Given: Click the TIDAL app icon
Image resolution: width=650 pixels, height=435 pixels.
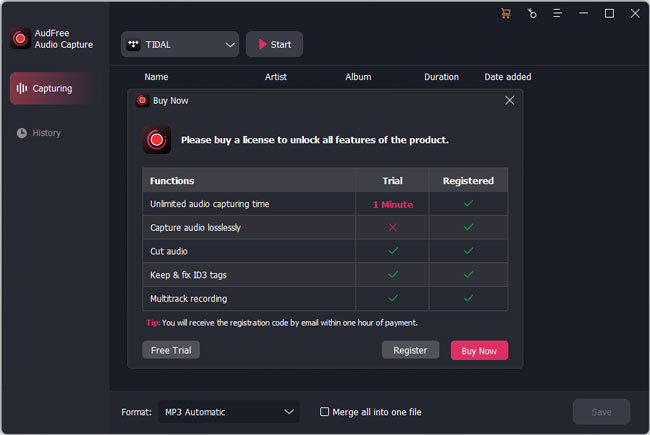Looking at the screenshot, I should pyautogui.click(x=133, y=44).
